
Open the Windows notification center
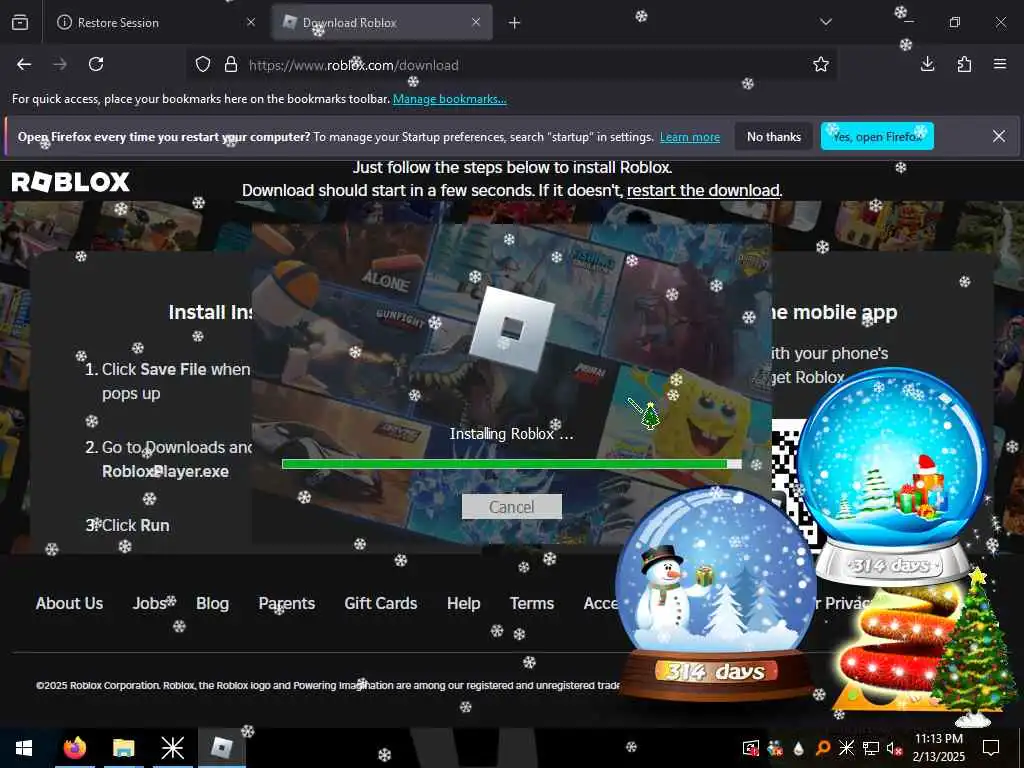tap(991, 748)
